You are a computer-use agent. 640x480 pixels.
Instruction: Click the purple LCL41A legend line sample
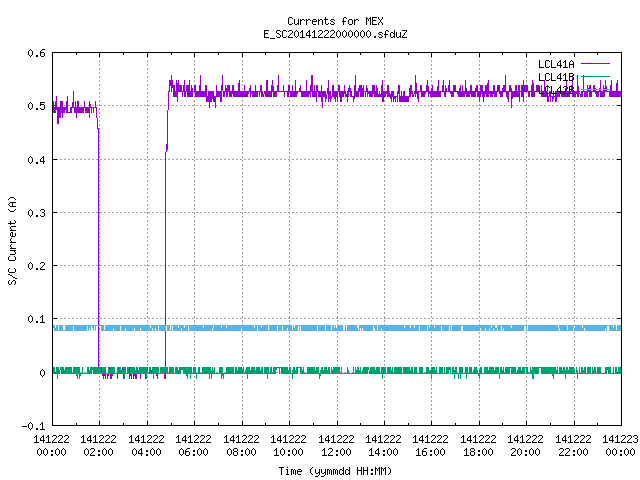(595, 64)
